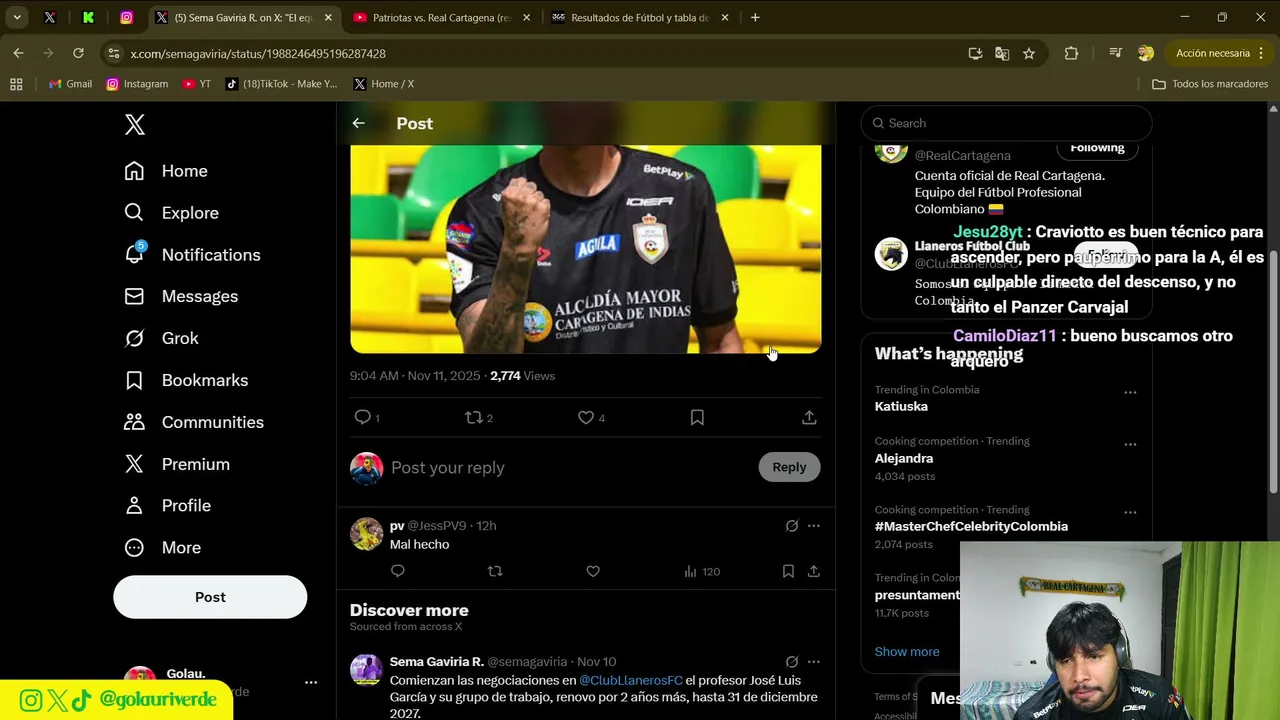Open Explore in X sidebar
The width and height of the screenshot is (1280, 720).
click(171, 213)
